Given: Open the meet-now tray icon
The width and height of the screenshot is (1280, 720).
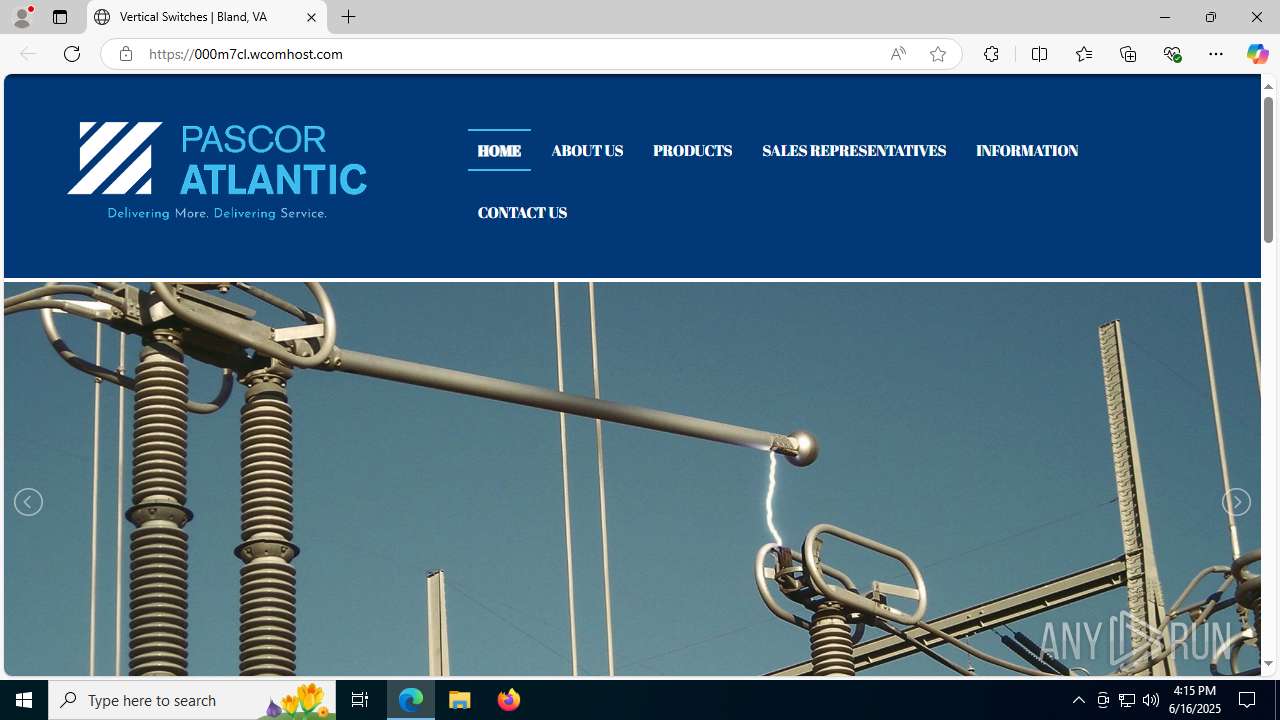Looking at the screenshot, I should point(1103,700).
